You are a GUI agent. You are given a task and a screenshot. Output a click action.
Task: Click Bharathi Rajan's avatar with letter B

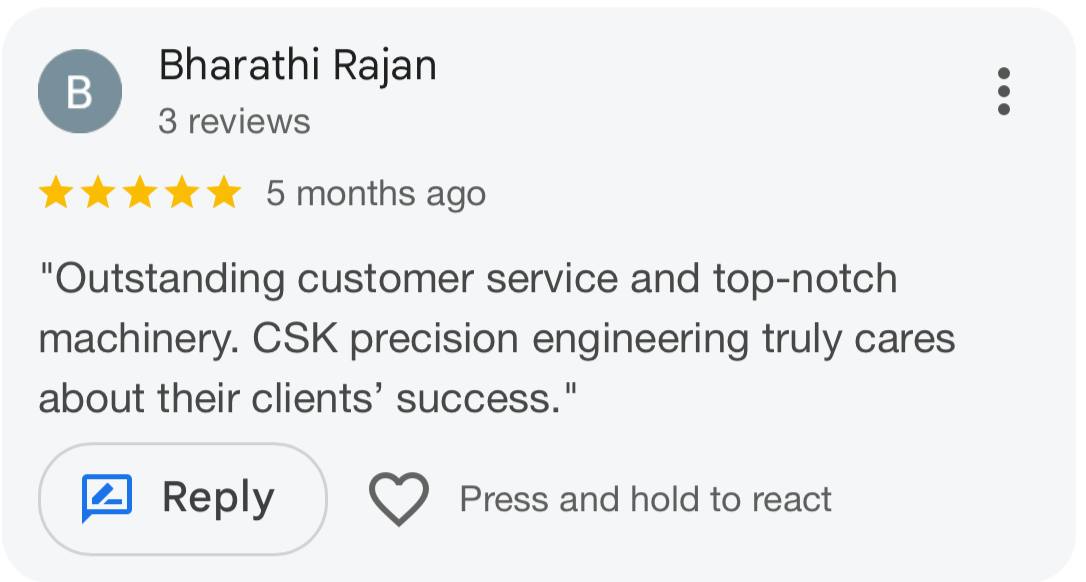point(79,91)
